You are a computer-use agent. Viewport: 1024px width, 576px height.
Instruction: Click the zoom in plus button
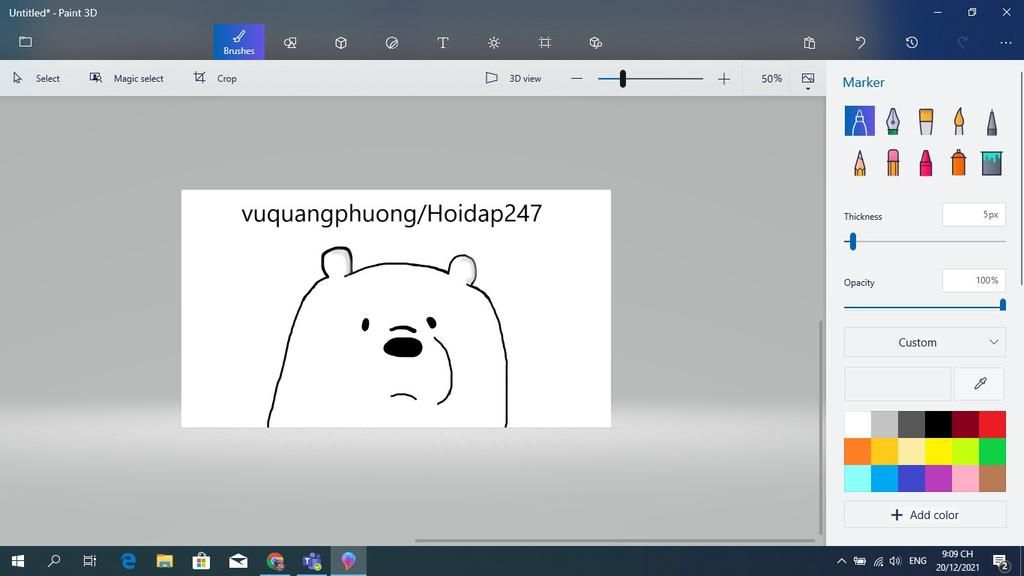coord(724,79)
